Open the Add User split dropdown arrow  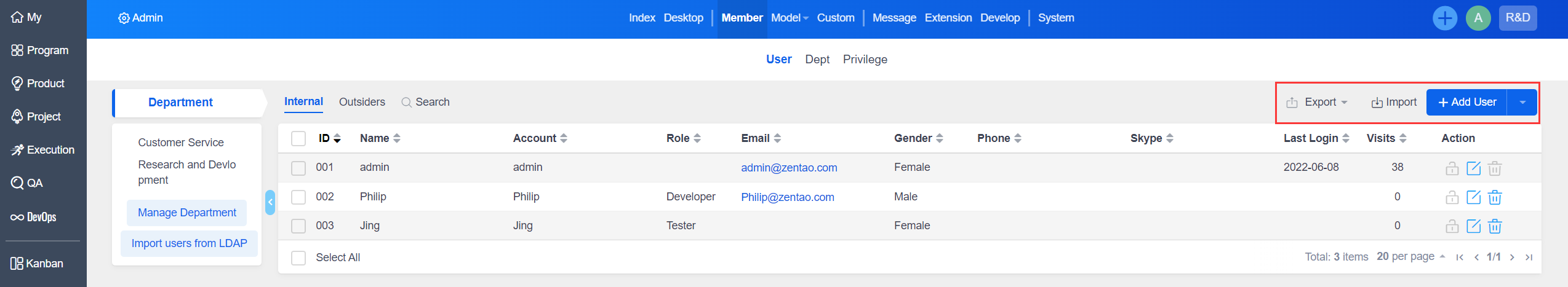click(1522, 102)
